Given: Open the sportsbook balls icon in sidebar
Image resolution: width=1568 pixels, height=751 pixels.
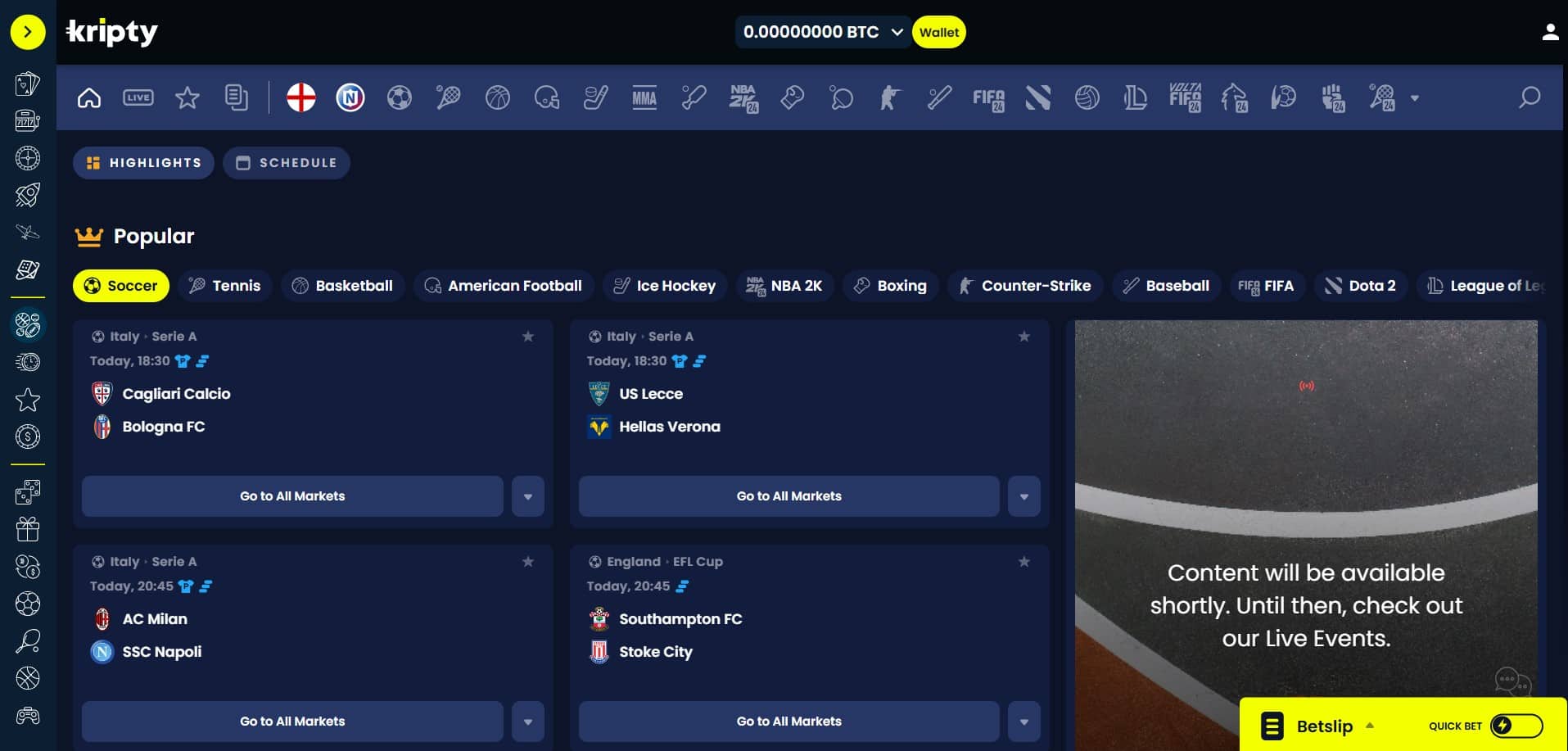Looking at the screenshot, I should (27, 325).
